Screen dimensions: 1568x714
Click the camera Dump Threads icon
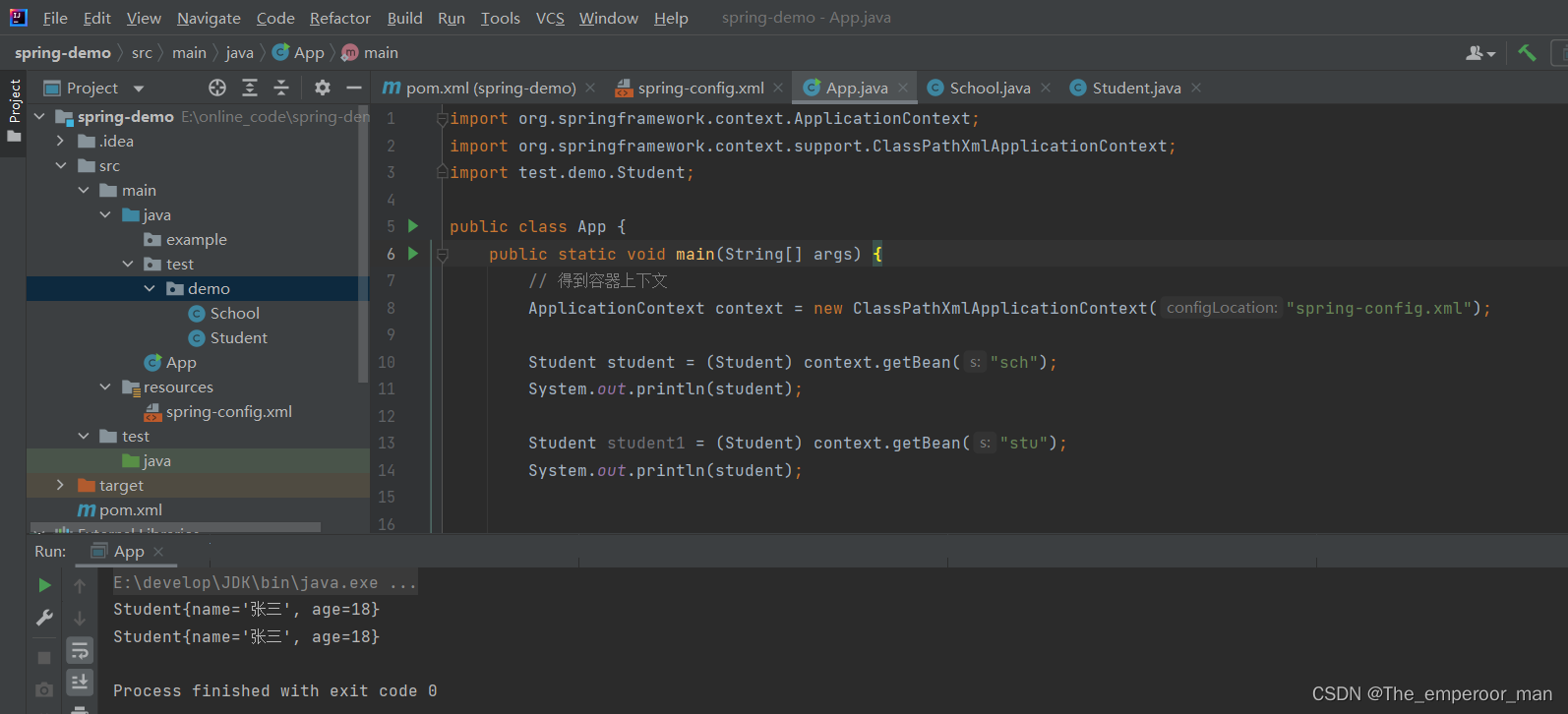tap(44, 690)
